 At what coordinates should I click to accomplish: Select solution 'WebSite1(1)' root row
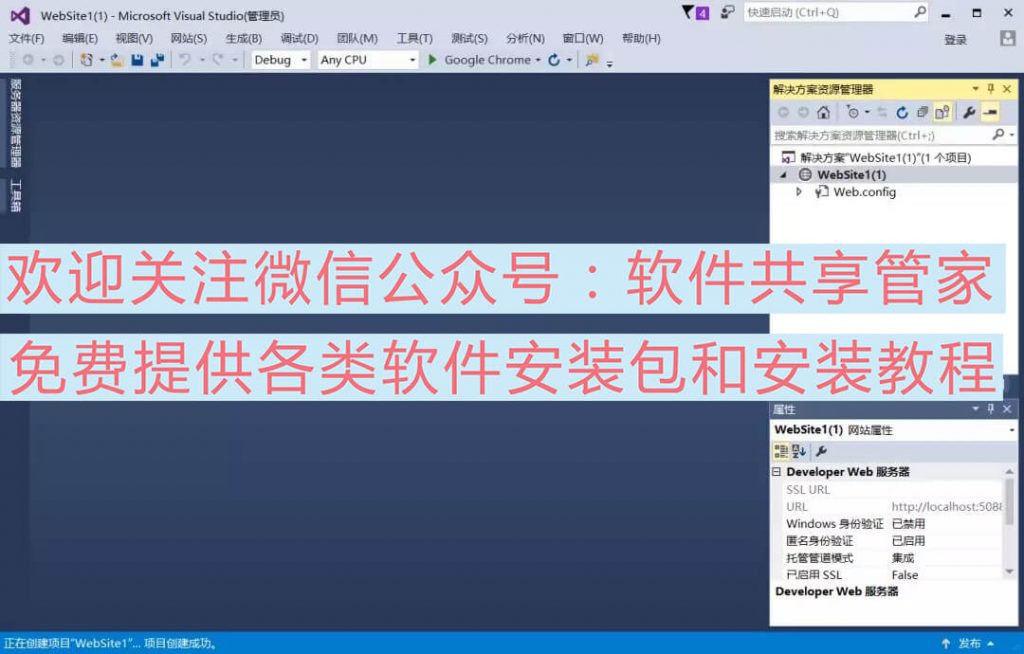click(x=893, y=157)
